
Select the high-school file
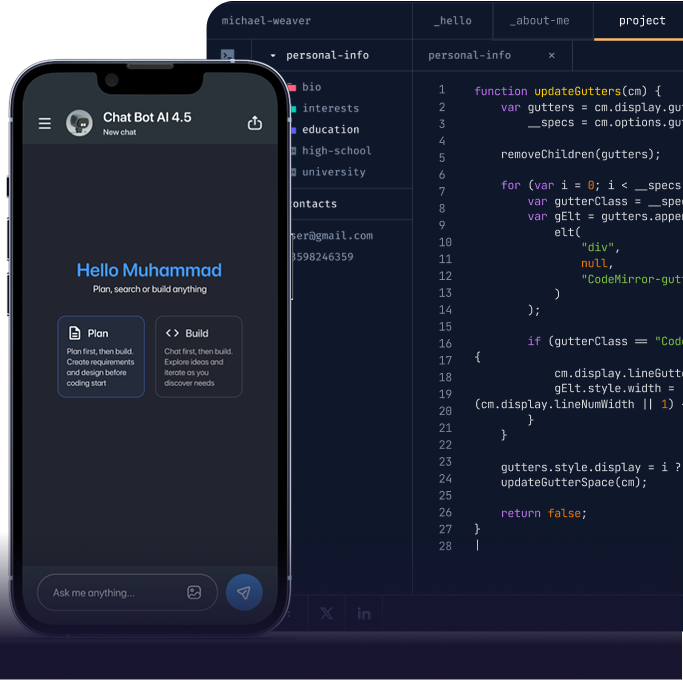coord(336,150)
